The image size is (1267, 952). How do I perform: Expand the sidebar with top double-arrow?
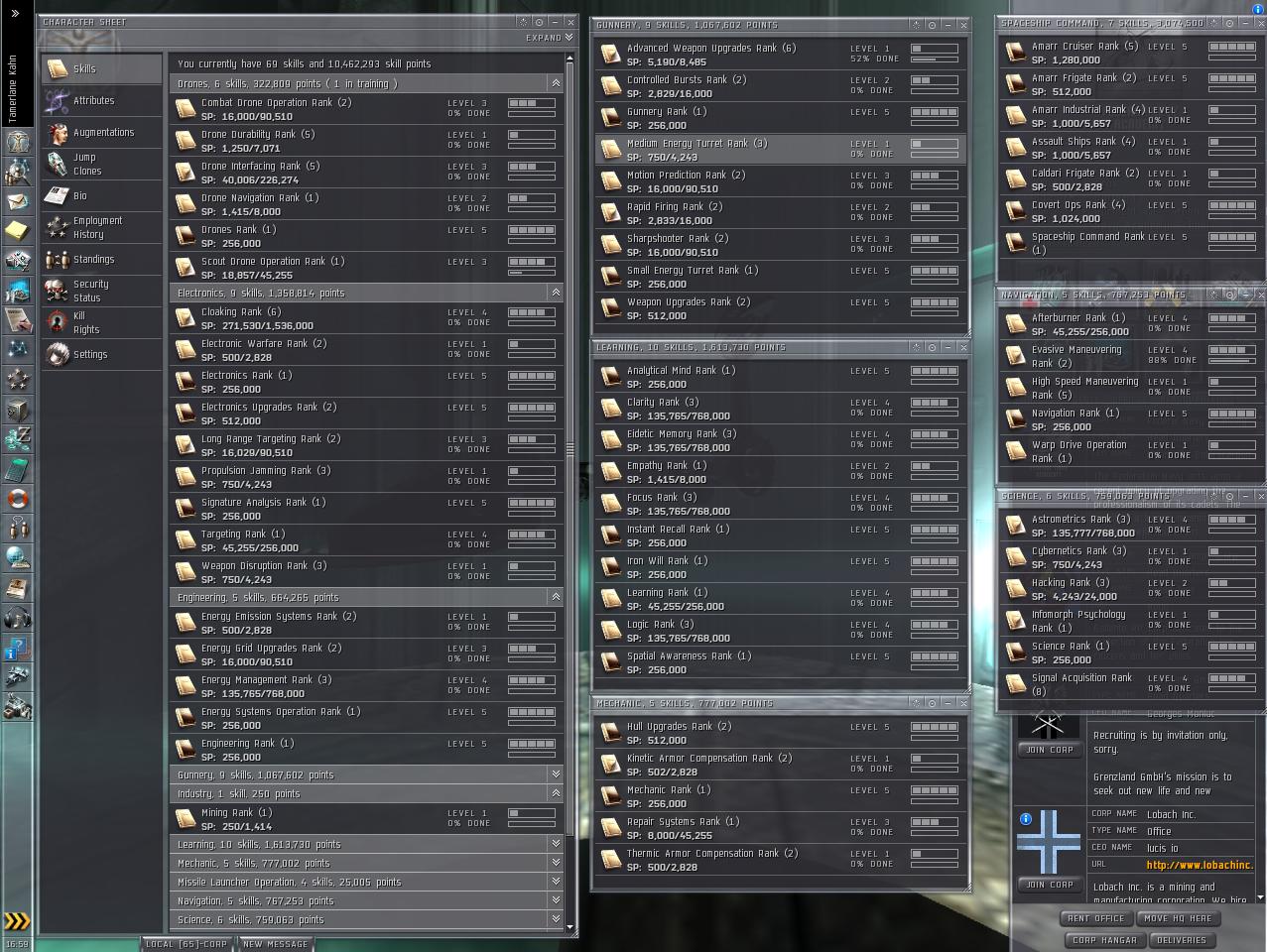pos(15,13)
